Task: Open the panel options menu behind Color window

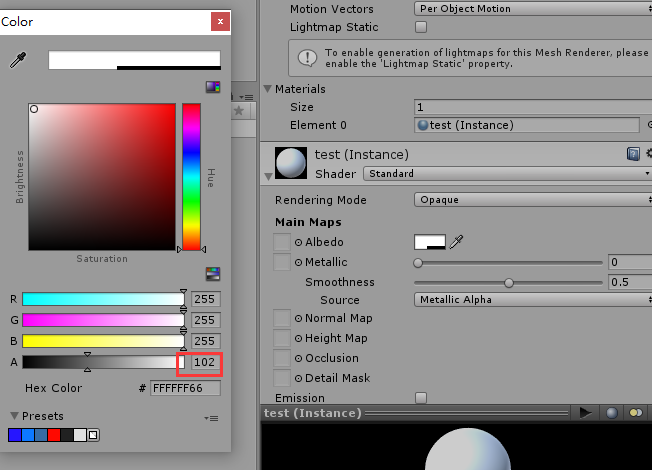Action: (x=246, y=97)
